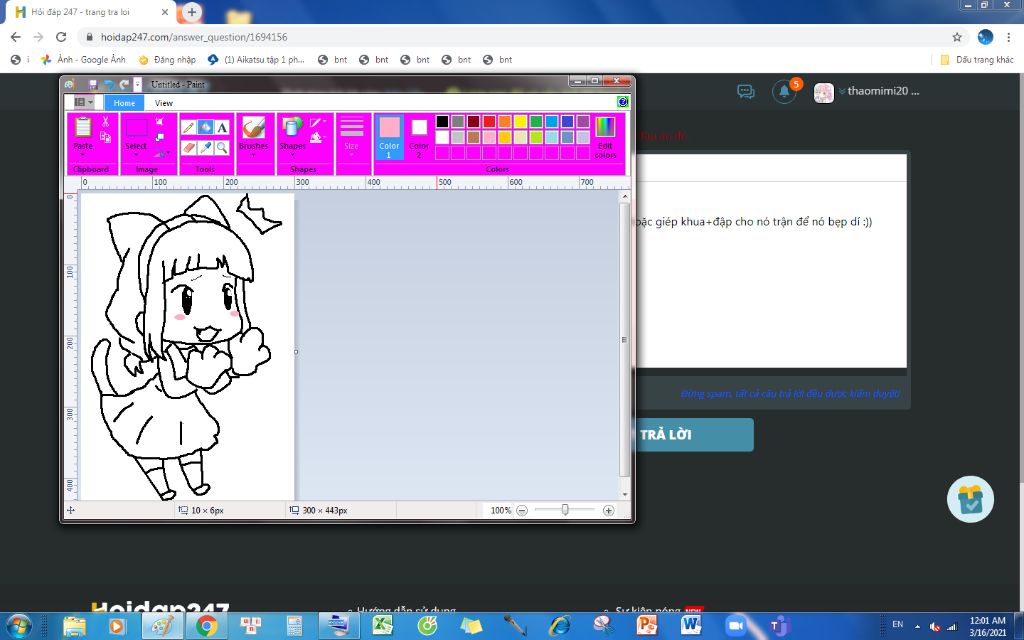Select the Pencil tool in Paint
Screen dimensions: 1024x640
pos(188,127)
